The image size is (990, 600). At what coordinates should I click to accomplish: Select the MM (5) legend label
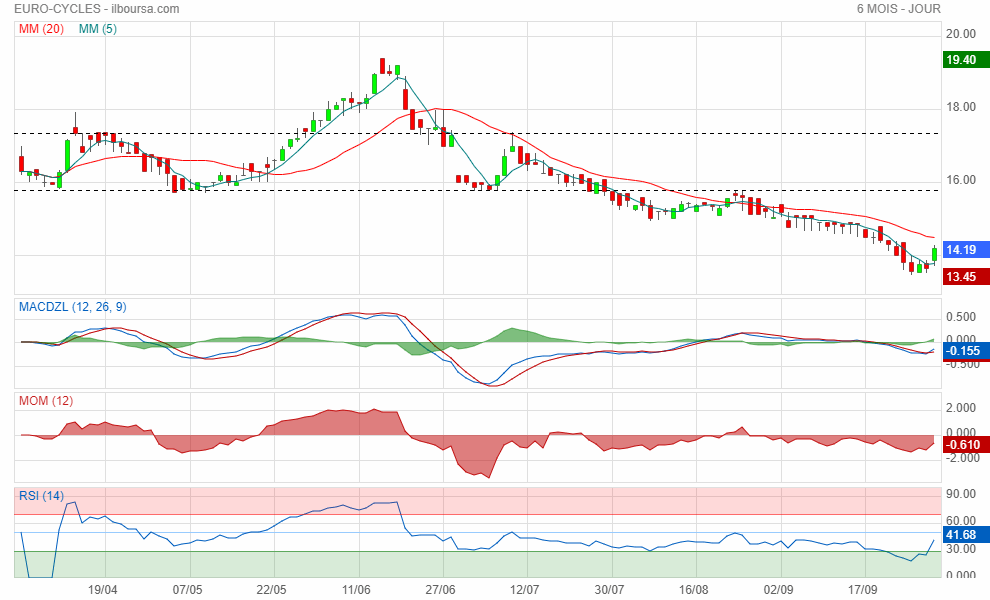pyautogui.click(x=97, y=28)
